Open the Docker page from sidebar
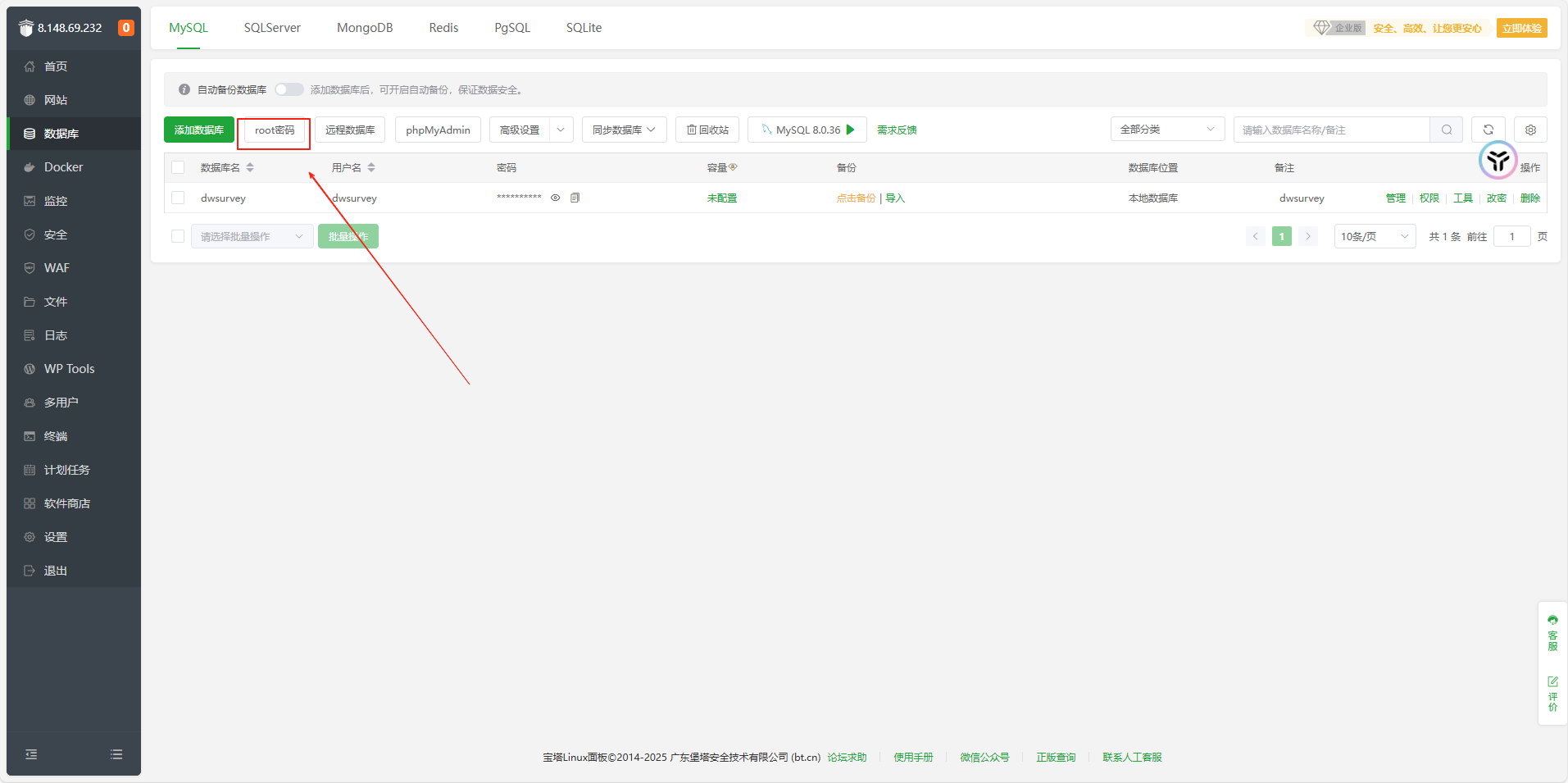The height and width of the screenshot is (783, 1568). [x=63, y=167]
